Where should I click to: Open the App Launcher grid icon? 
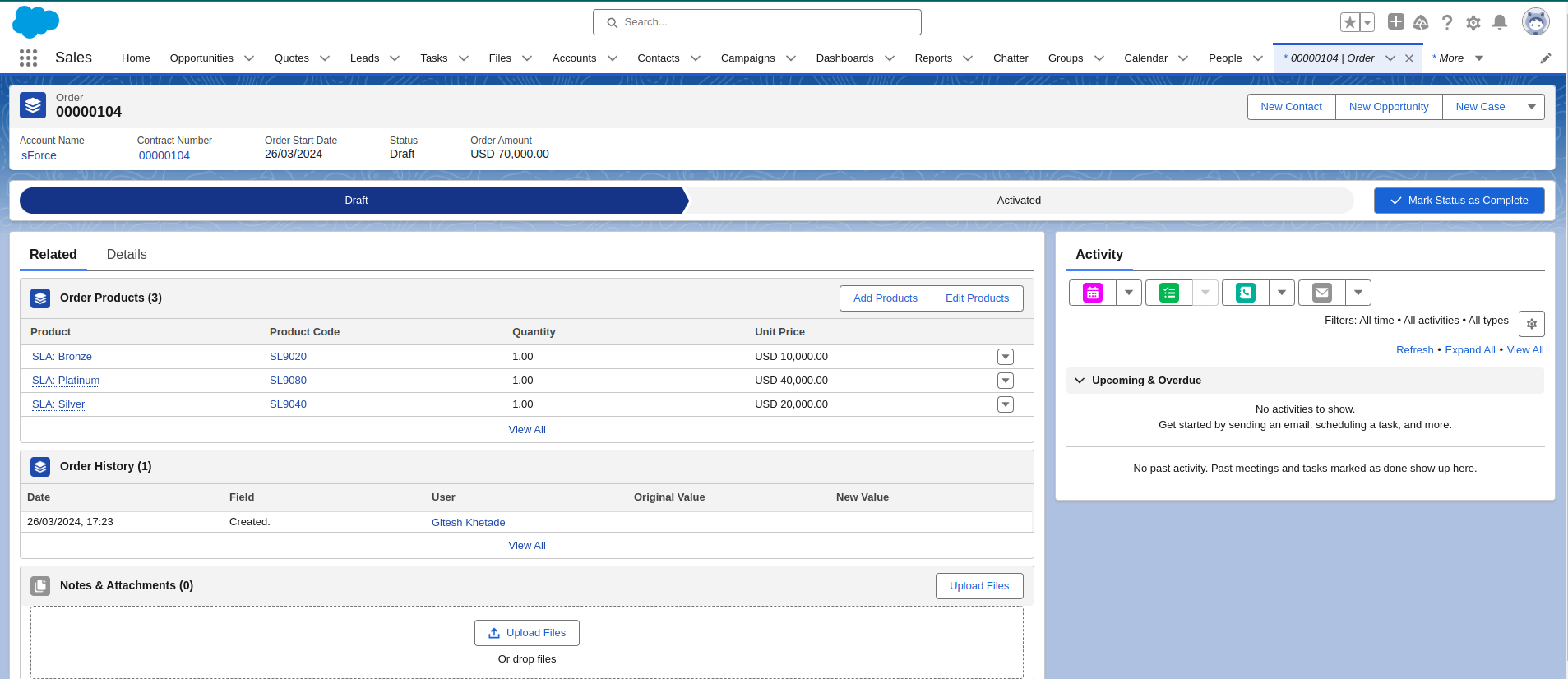tap(29, 58)
